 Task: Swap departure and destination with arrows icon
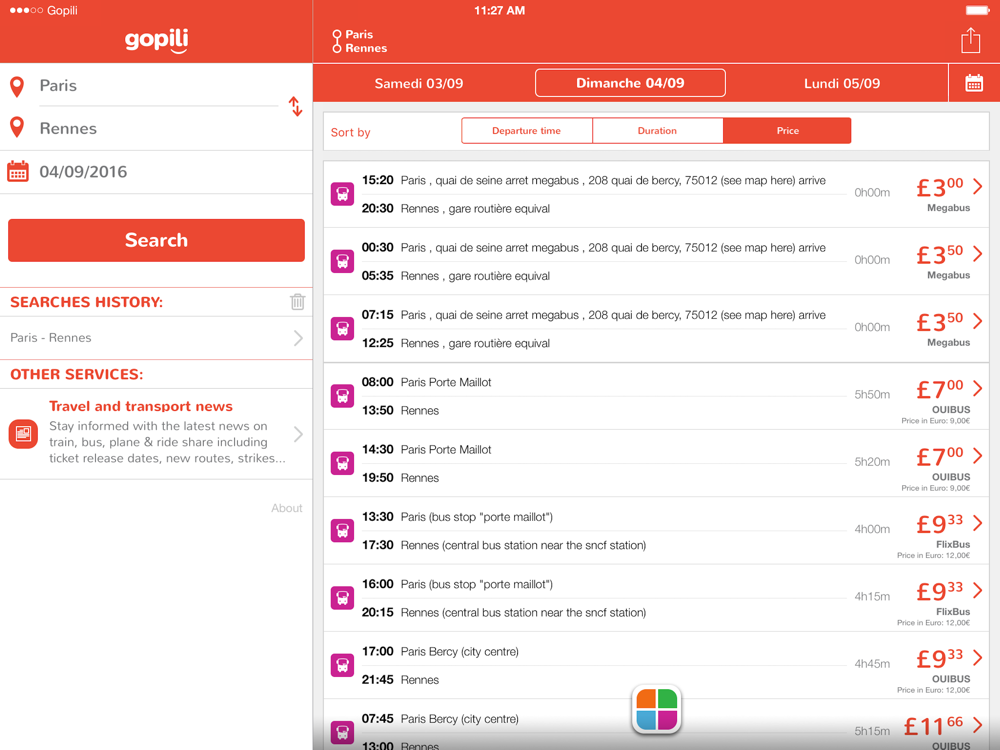tap(295, 107)
